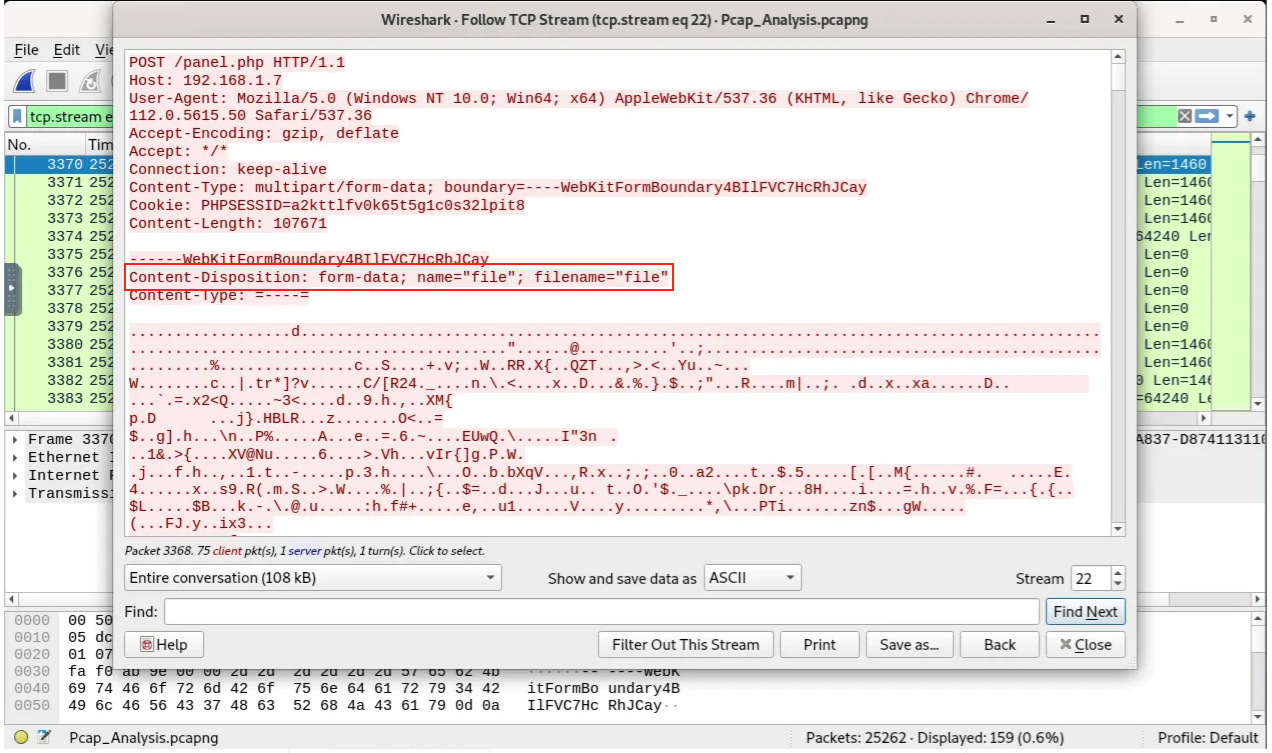The height and width of the screenshot is (753, 1272).
Task: Click the stream content scrollbar down arrow
Action: click(x=1119, y=529)
